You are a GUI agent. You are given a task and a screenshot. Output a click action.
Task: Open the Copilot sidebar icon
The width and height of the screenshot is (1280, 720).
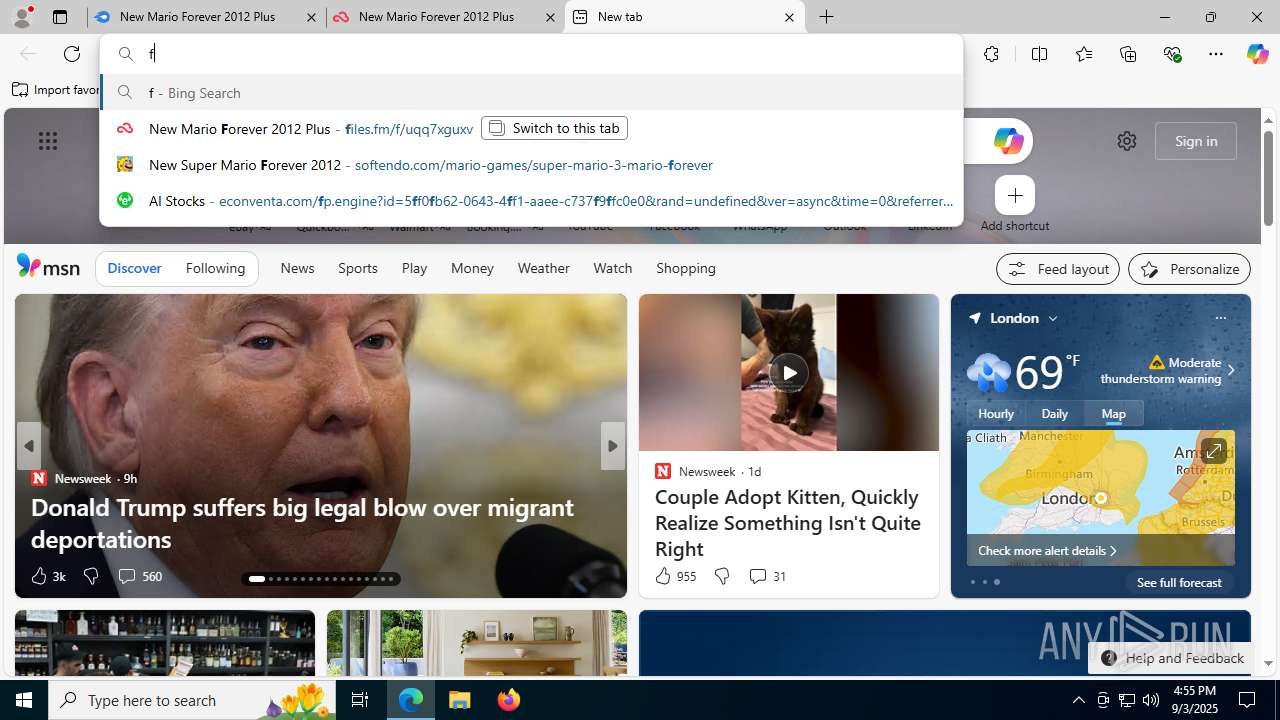point(1257,54)
